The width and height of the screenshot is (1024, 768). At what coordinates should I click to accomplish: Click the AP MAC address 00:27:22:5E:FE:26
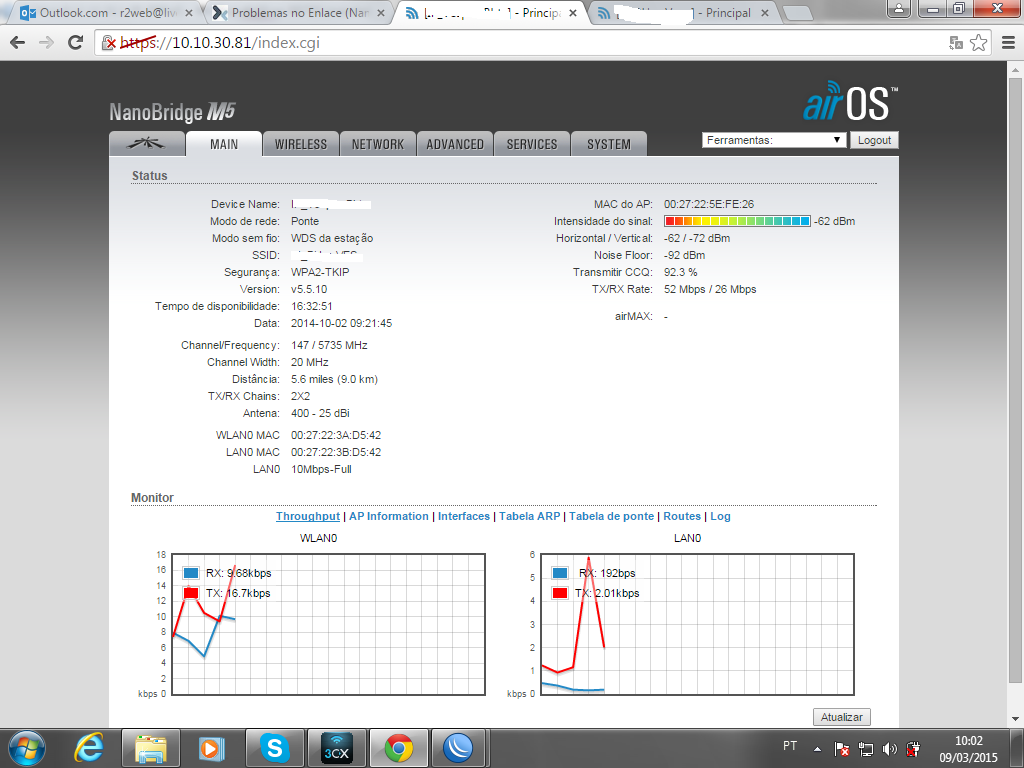[x=709, y=204]
